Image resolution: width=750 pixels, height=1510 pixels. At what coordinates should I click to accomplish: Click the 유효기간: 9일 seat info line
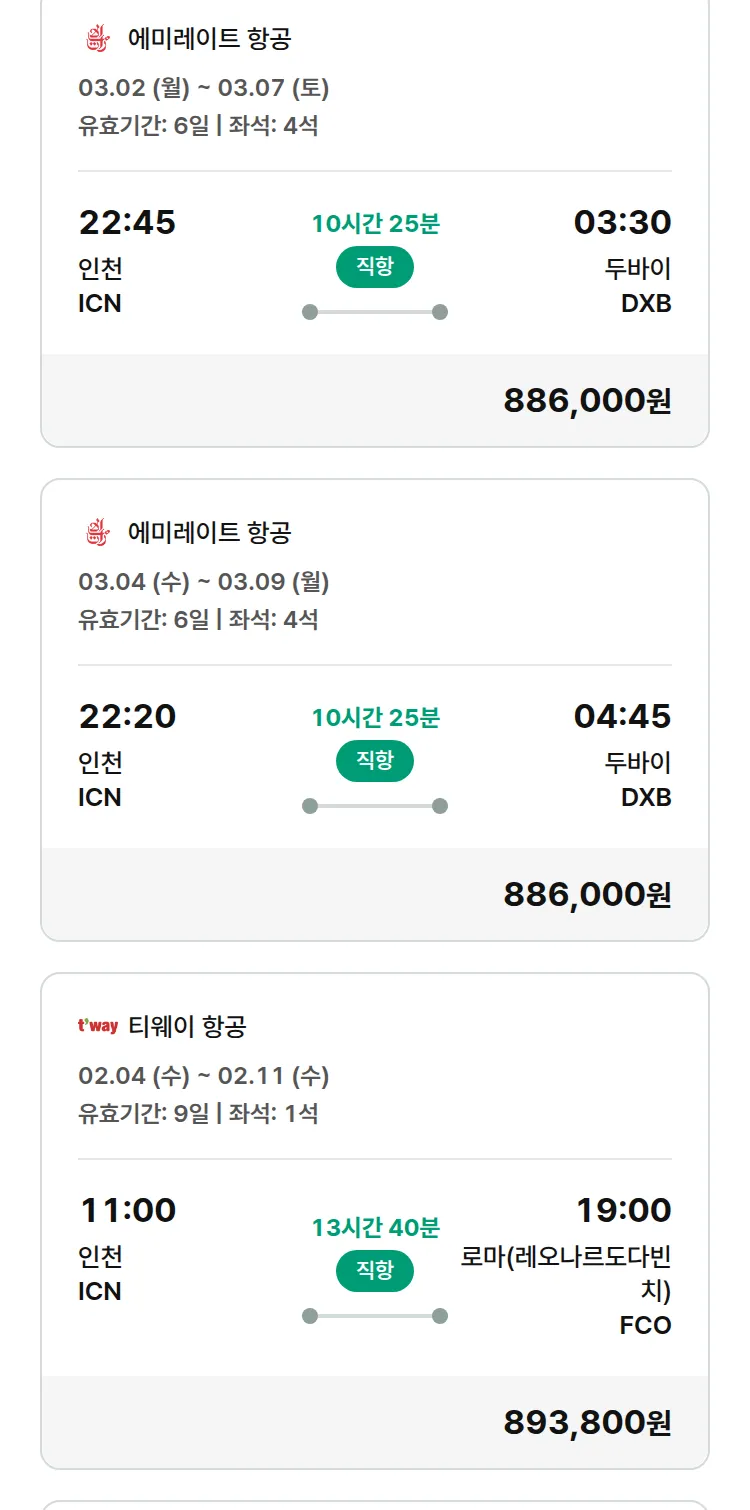pyautogui.click(x=198, y=1113)
